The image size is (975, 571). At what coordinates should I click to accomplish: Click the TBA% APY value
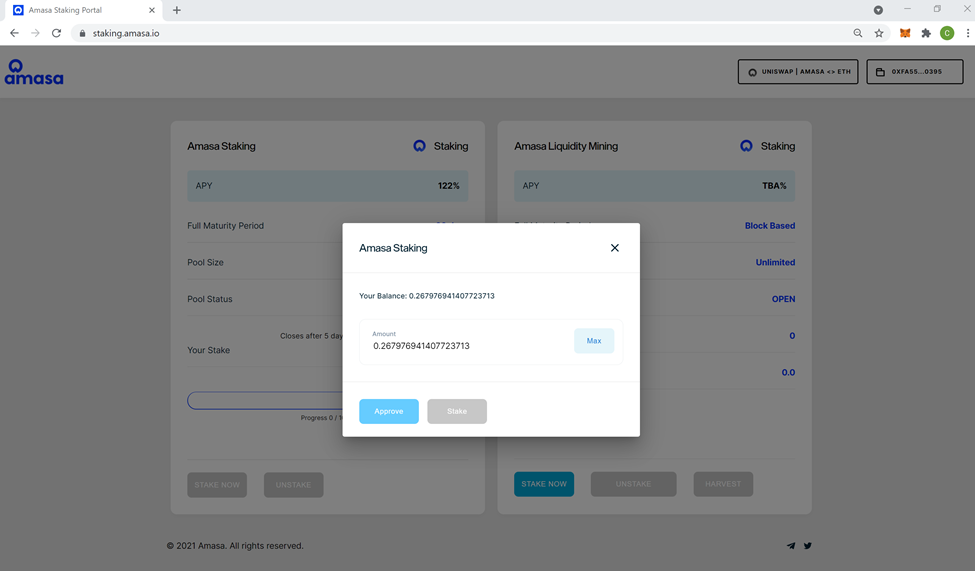774,186
